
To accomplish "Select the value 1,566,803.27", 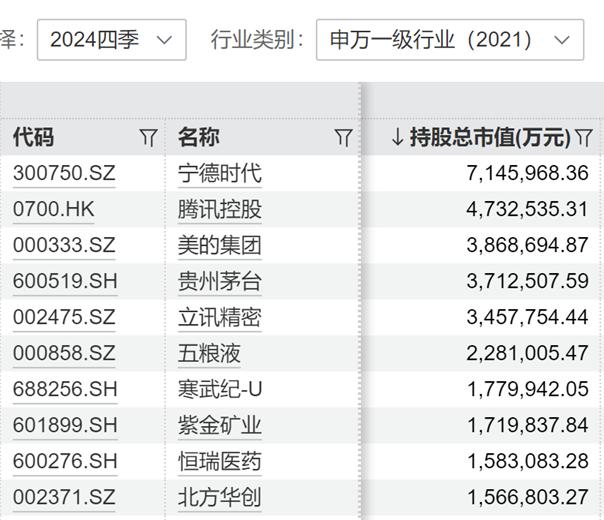I will (527, 498).
